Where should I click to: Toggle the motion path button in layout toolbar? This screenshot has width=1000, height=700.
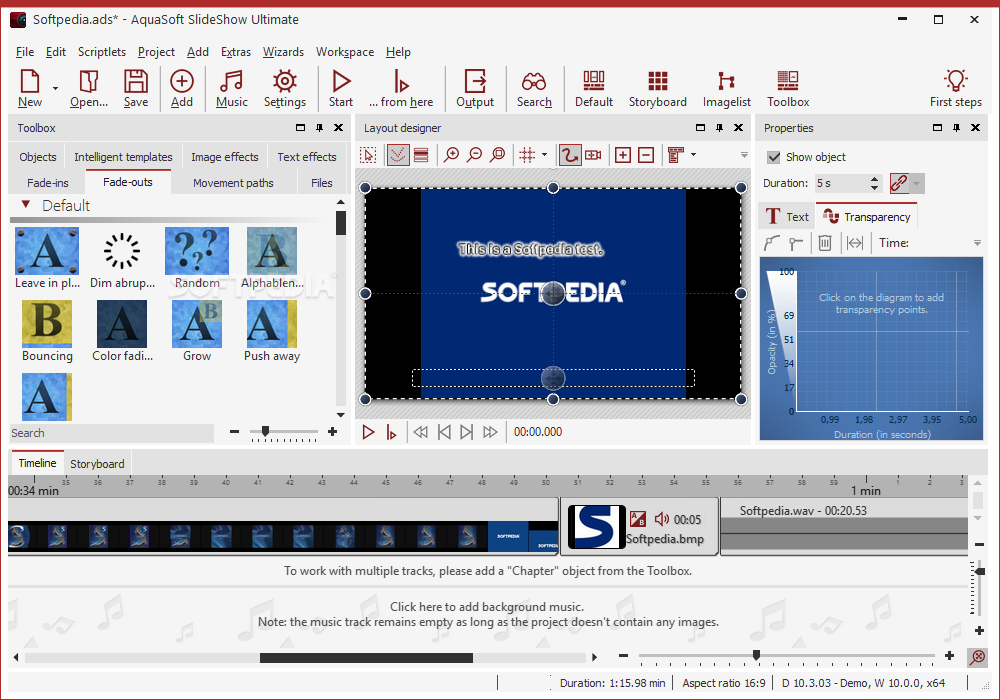(570, 155)
